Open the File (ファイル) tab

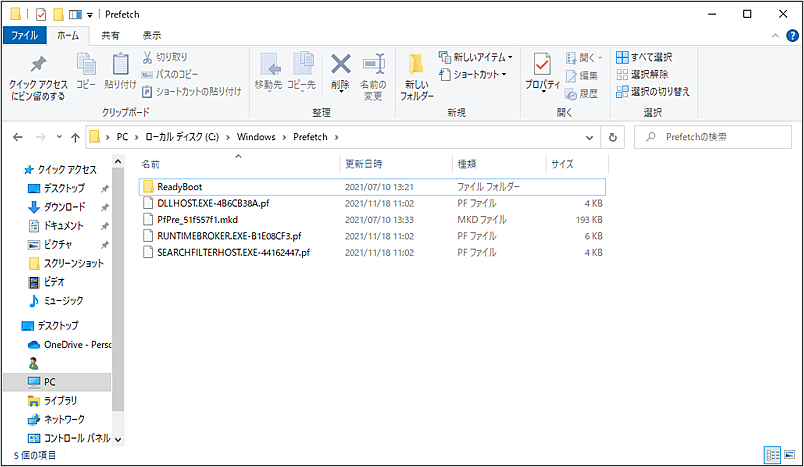[x=25, y=35]
